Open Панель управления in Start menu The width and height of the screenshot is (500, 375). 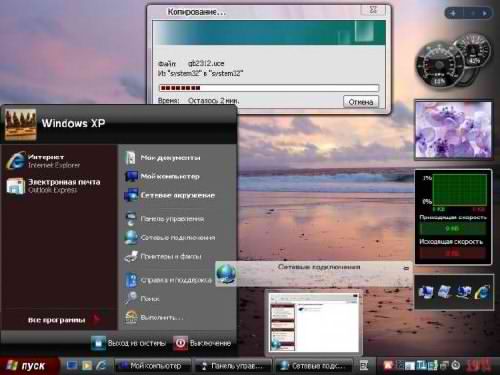click(165, 219)
